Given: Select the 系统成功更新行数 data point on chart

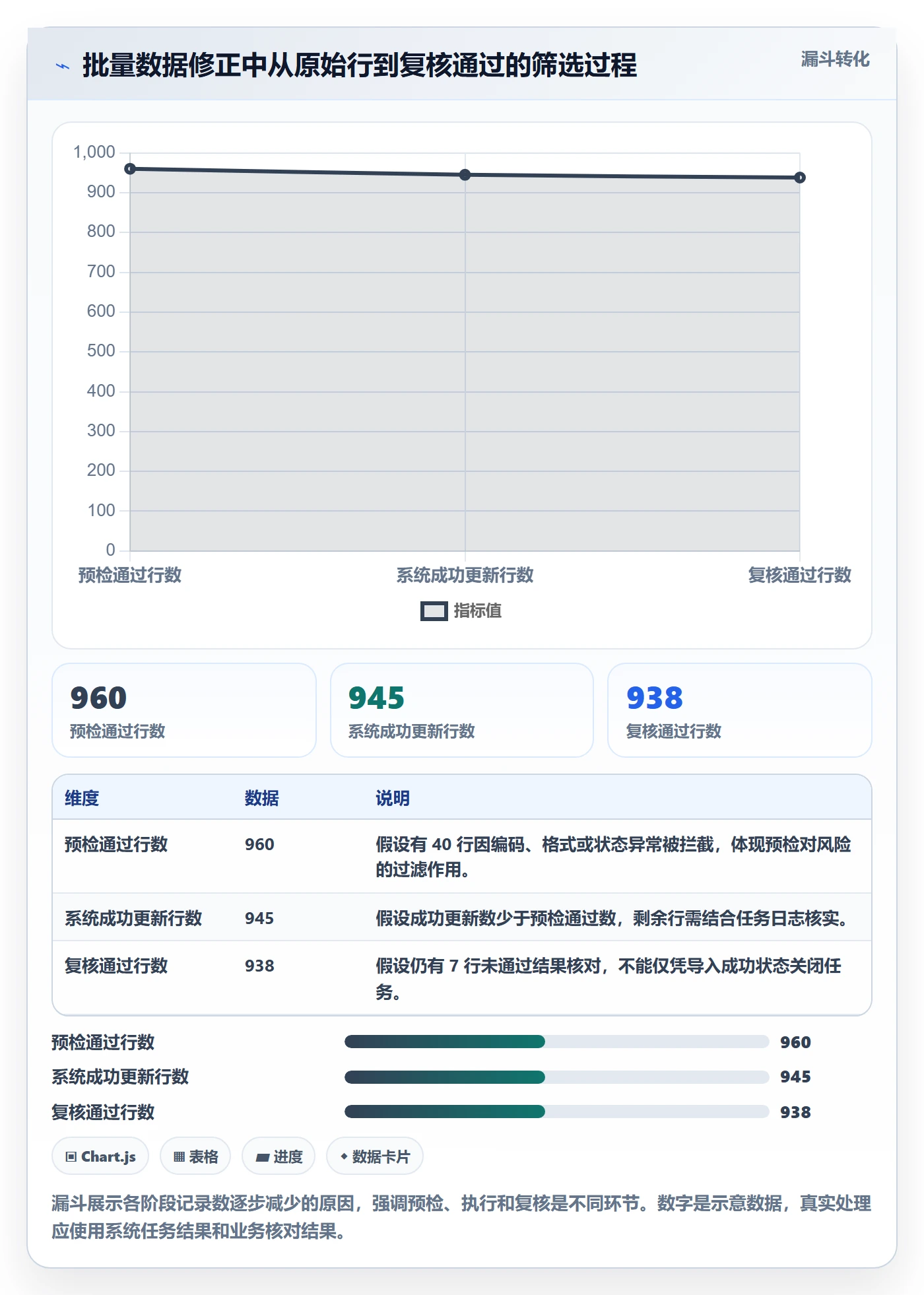Looking at the screenshot, I should (465, 175).
